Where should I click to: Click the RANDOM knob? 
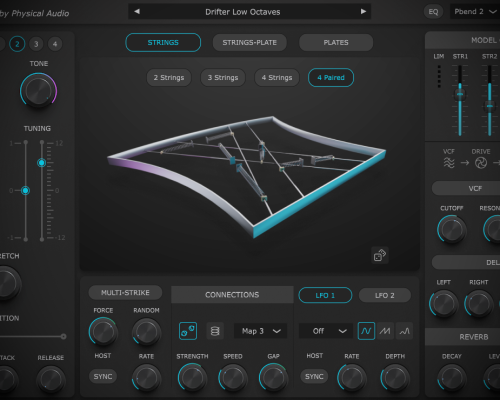[146, 332]
